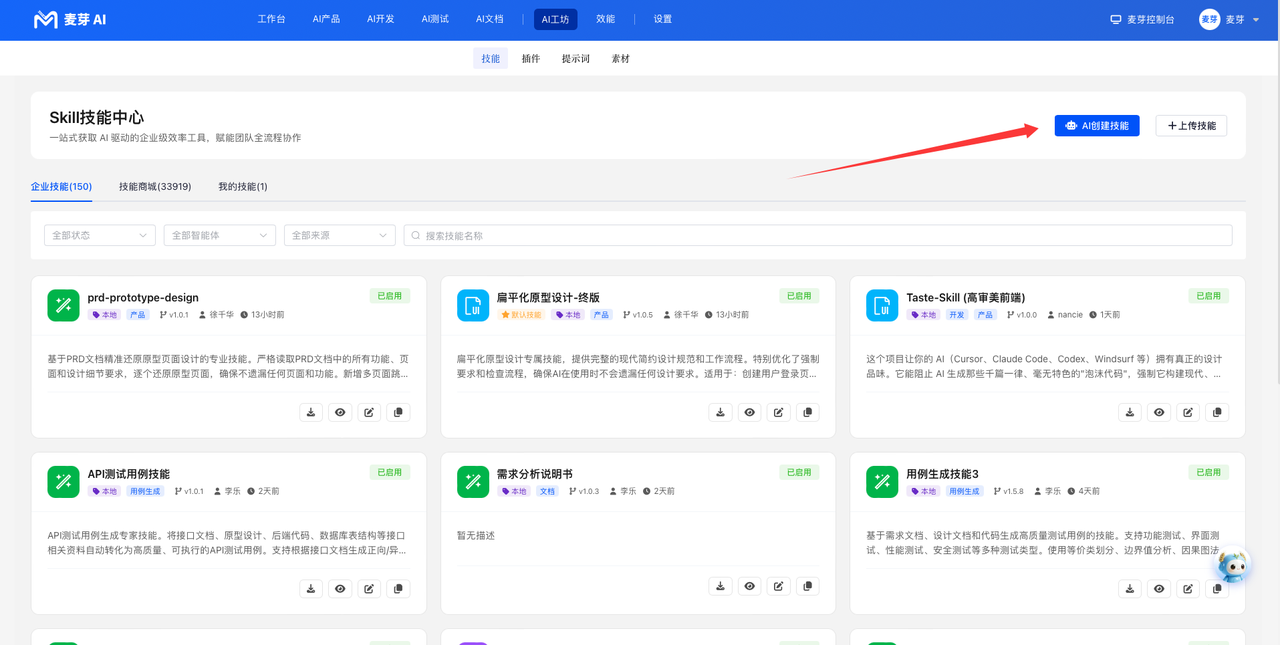
Task: Copy the Taste-Skill card
Action: click(x=1217, y=412)
